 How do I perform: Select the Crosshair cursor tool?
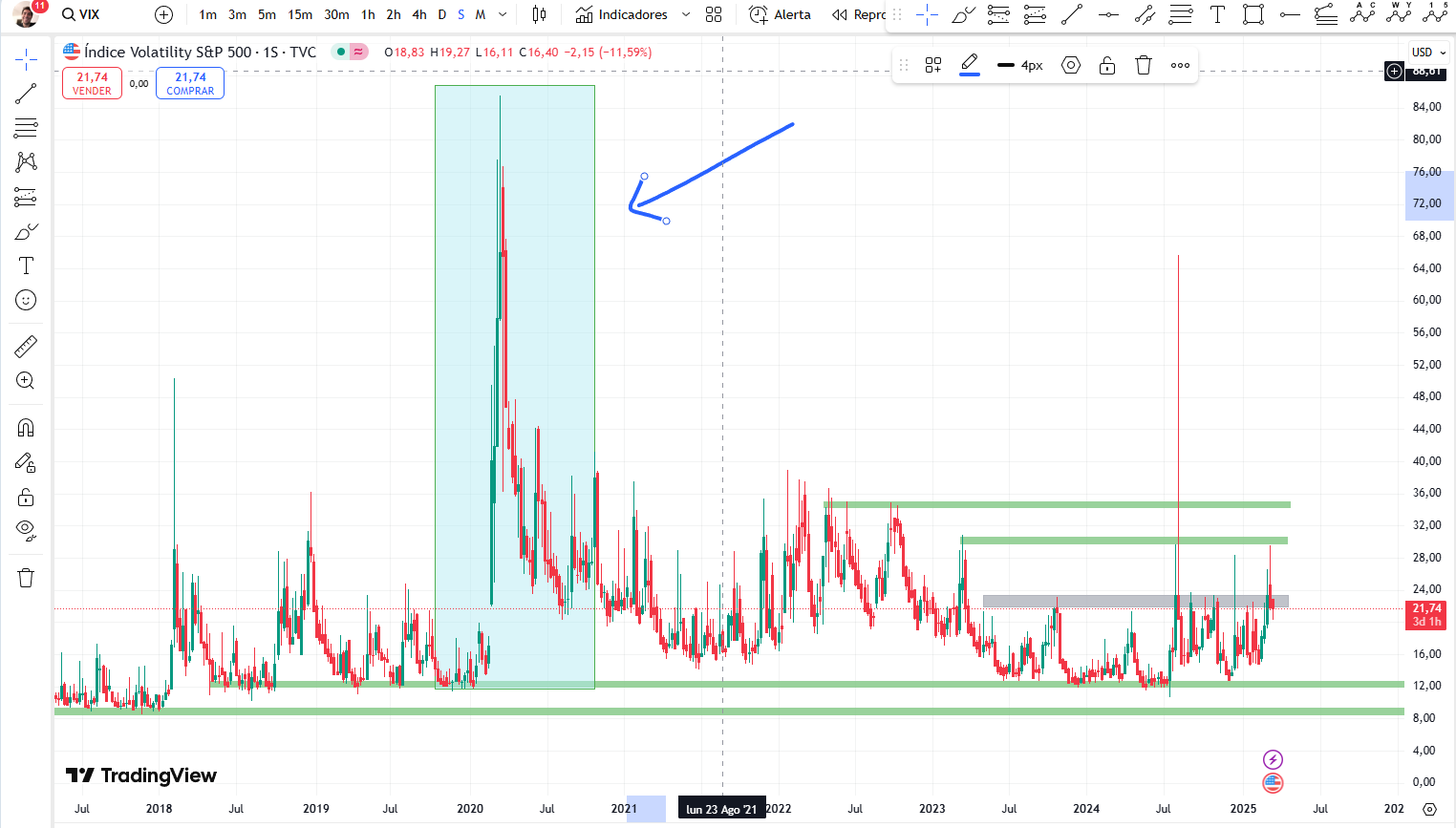[25, 57]
